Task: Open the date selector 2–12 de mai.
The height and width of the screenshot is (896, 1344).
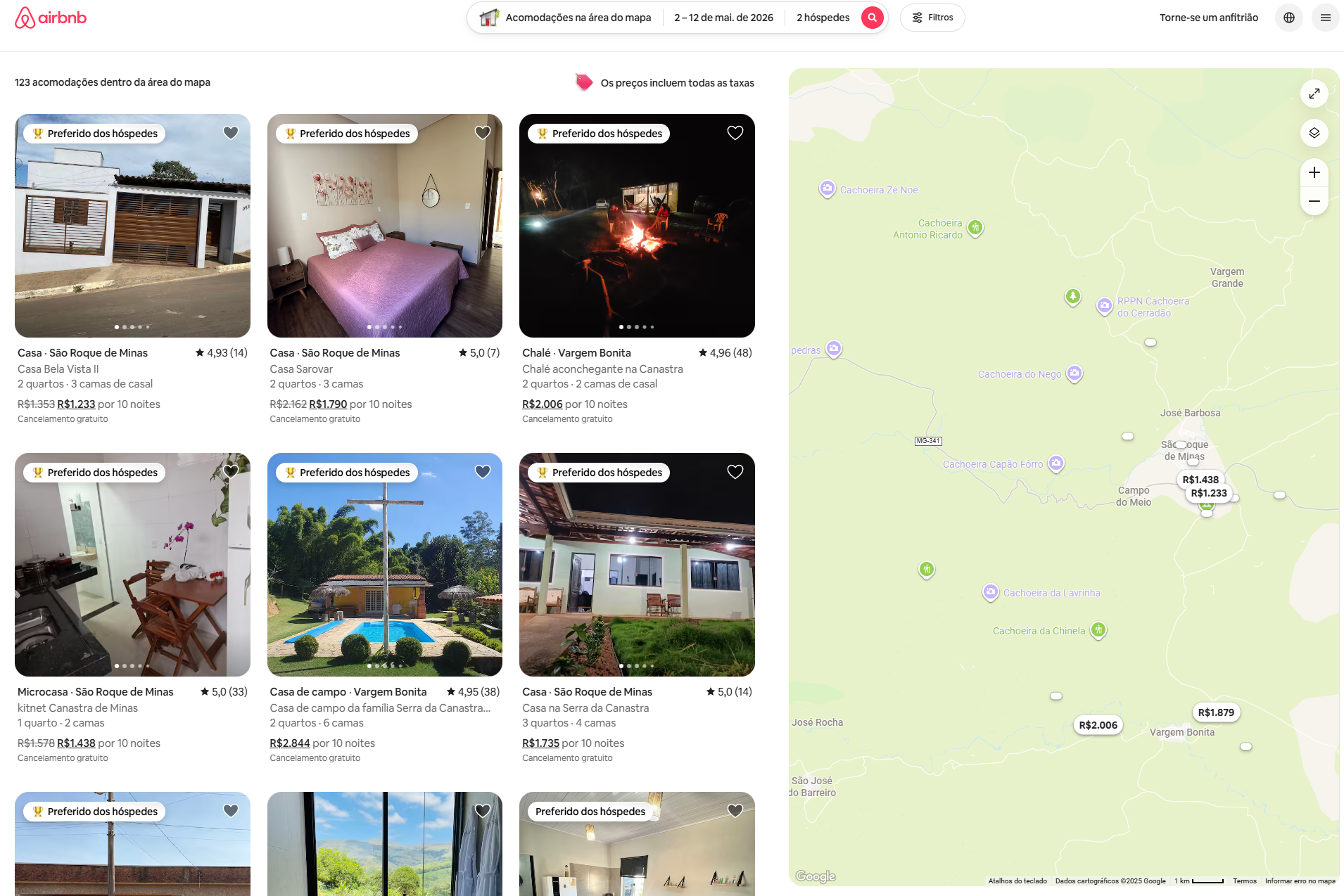Action: (723, 18)
